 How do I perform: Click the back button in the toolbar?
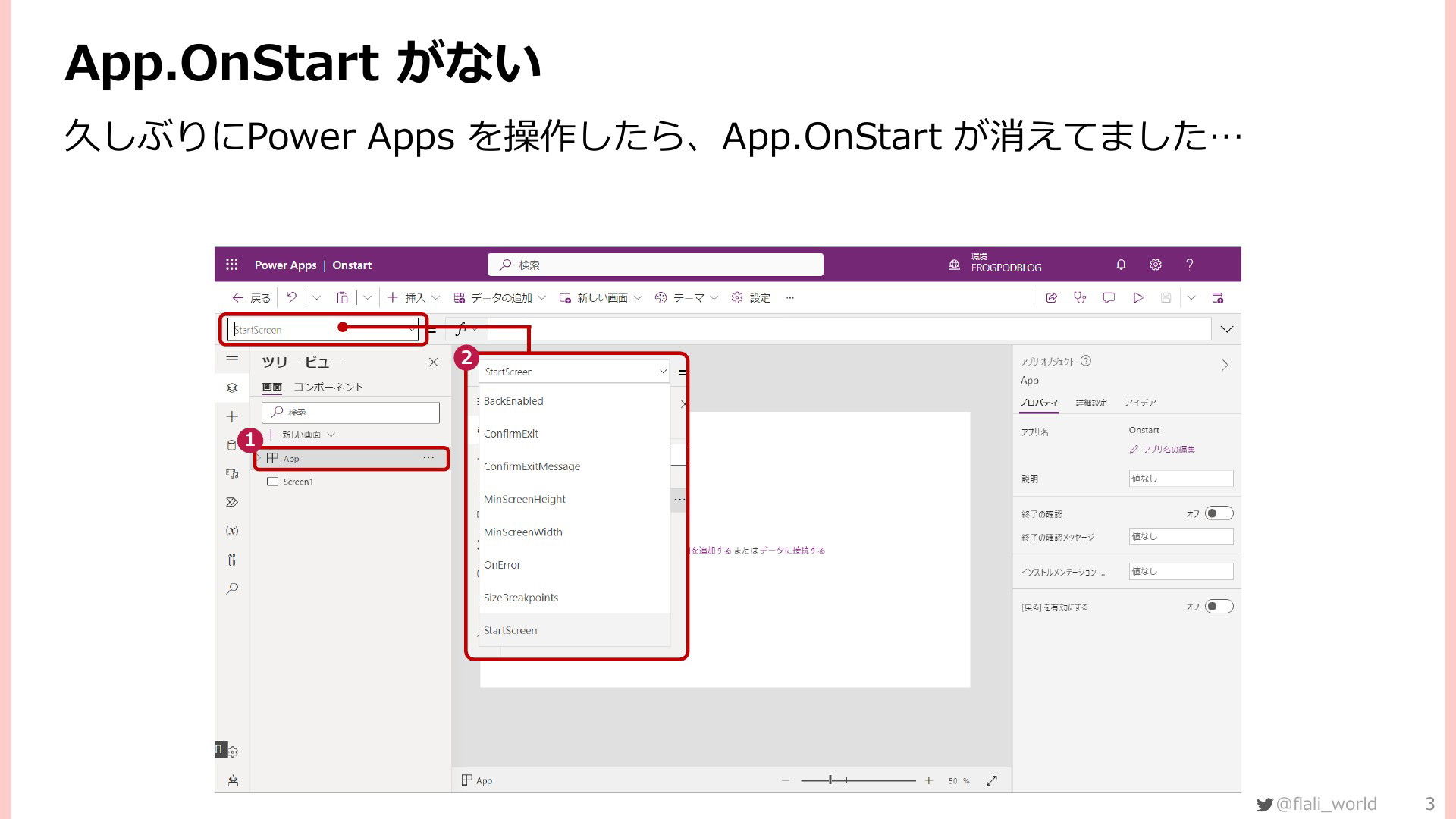(x=251, y=298)
